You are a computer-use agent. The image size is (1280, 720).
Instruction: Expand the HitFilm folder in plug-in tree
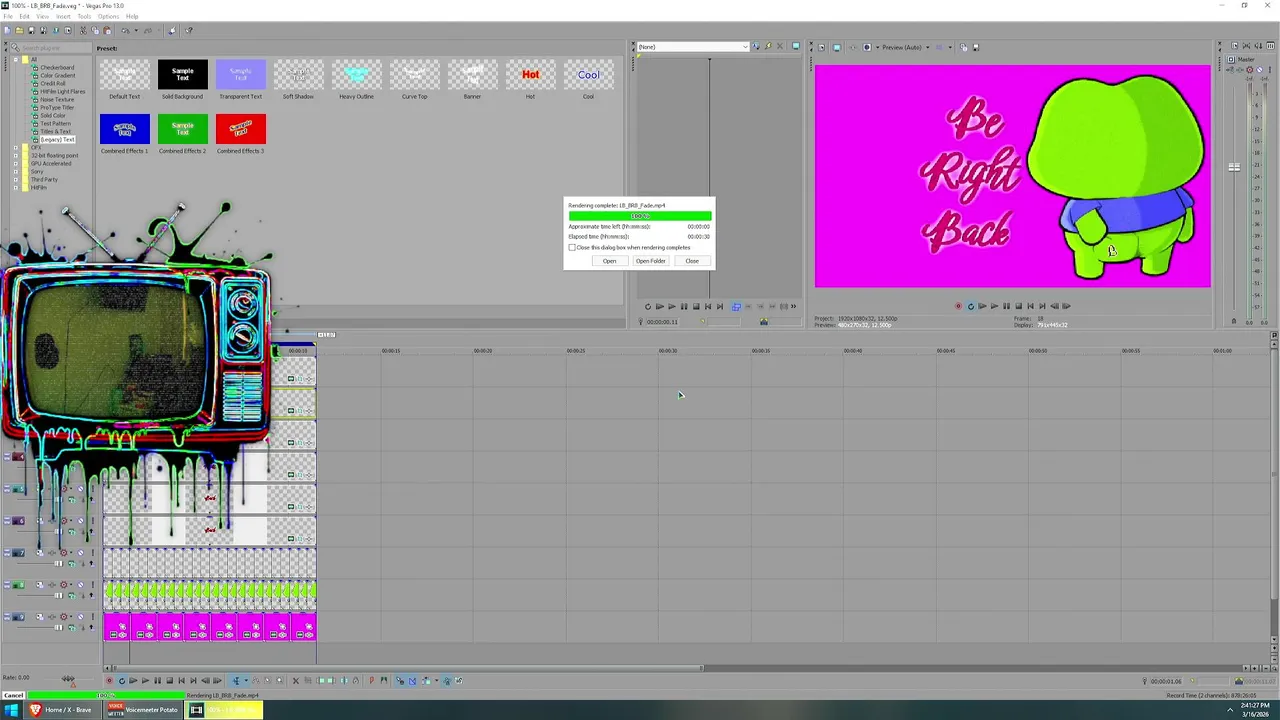pos(16,188)
